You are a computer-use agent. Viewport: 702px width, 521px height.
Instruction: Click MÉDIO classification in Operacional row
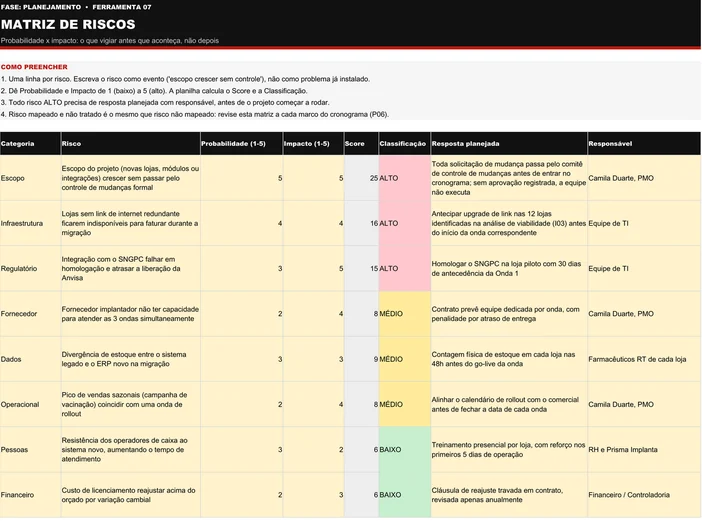[404, 404]
